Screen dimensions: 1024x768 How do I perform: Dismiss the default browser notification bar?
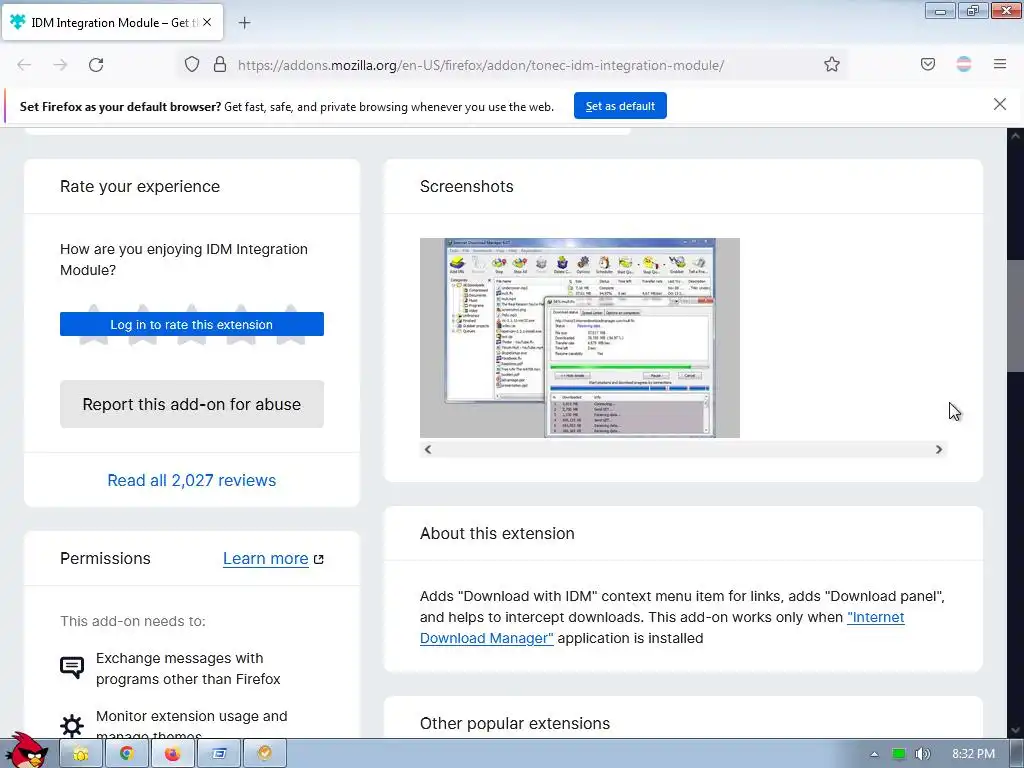999,104
